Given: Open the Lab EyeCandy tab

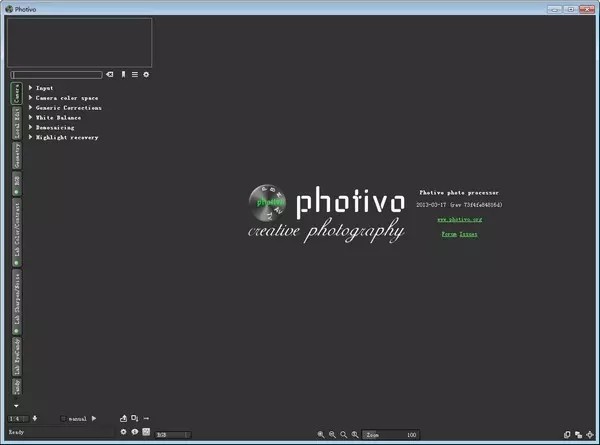Looking at the screenshot, I should [x=16, y=357].
